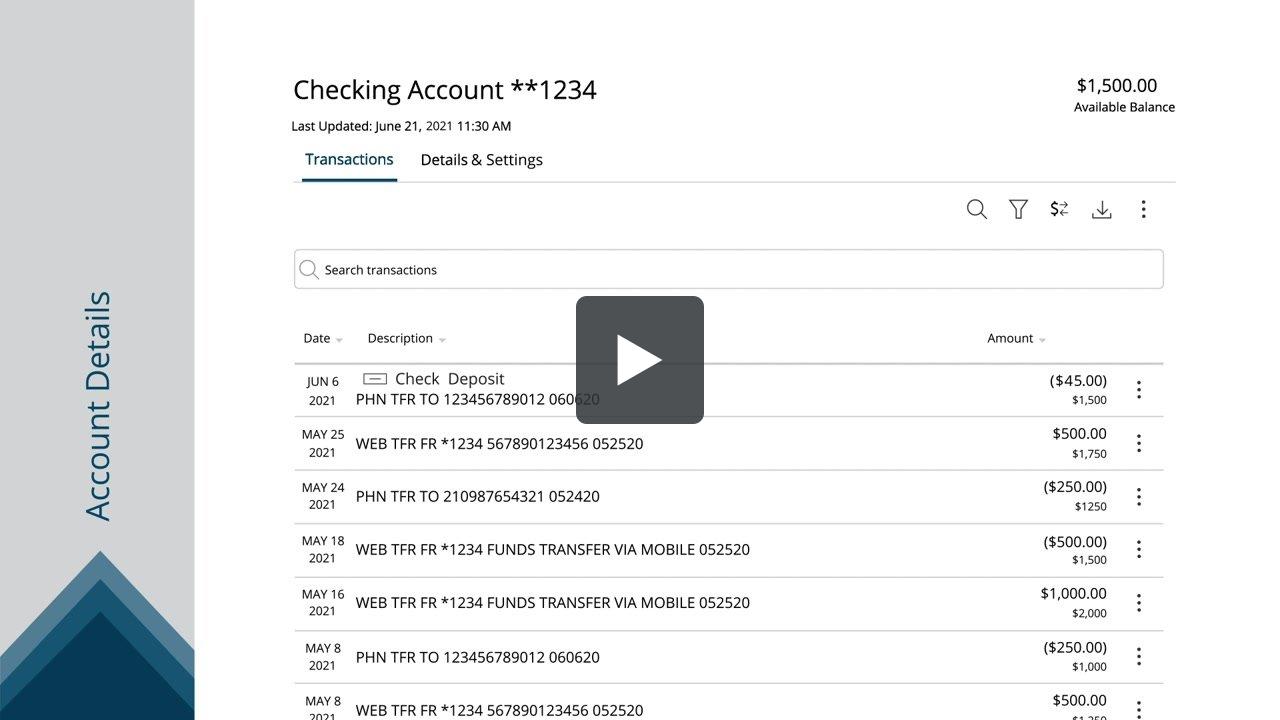Image resolution: width=1280 pixels, height=720 pixels.
Task: Click the ($500.00) amount on MAY 18
Action: click(x=1075, y=541)
